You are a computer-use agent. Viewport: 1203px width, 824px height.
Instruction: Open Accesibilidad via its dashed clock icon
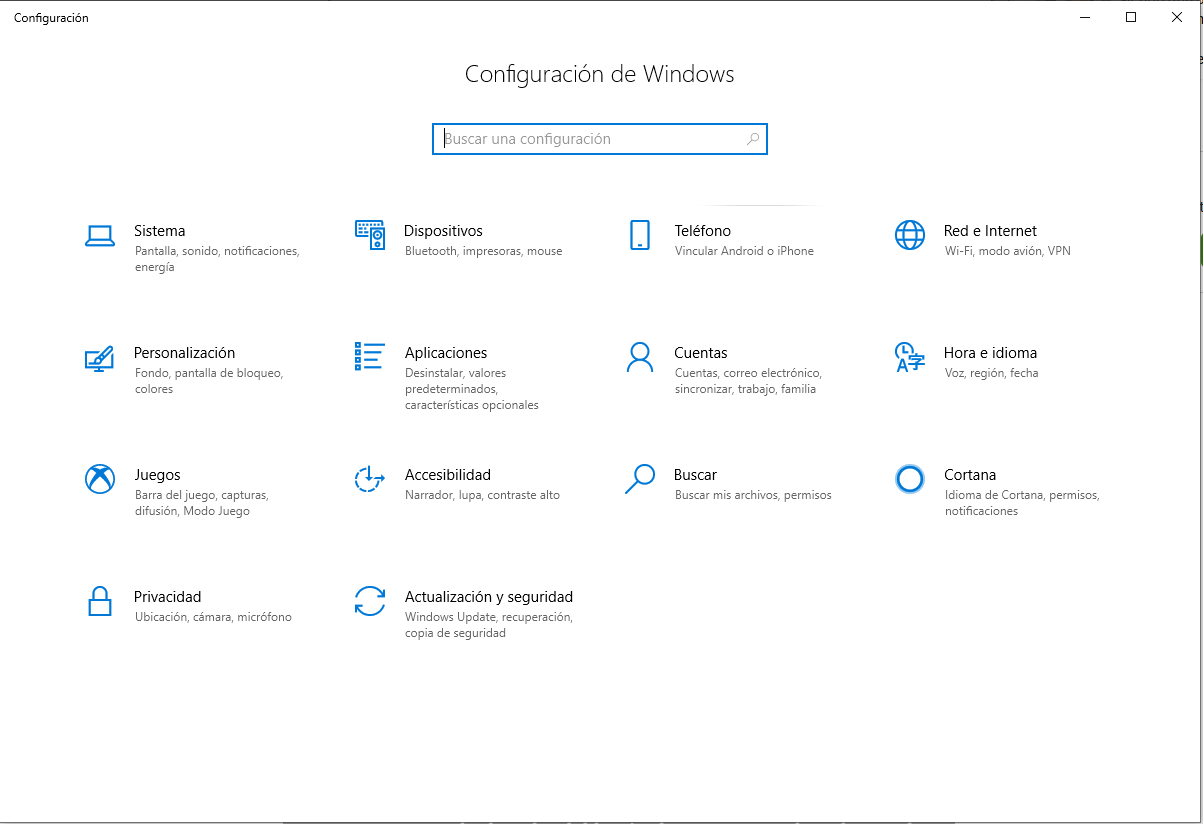pos(370,479)
